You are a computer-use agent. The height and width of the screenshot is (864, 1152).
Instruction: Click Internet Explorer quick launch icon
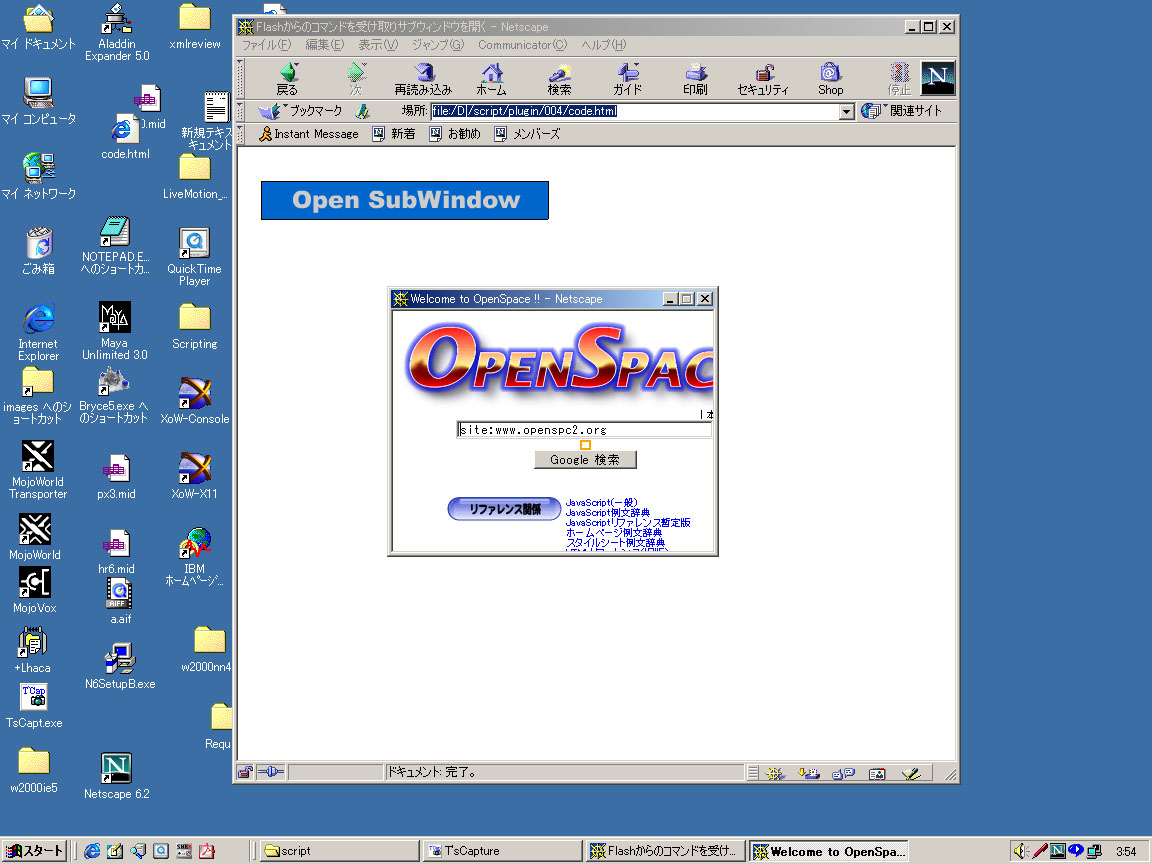(x=92, y=851)
